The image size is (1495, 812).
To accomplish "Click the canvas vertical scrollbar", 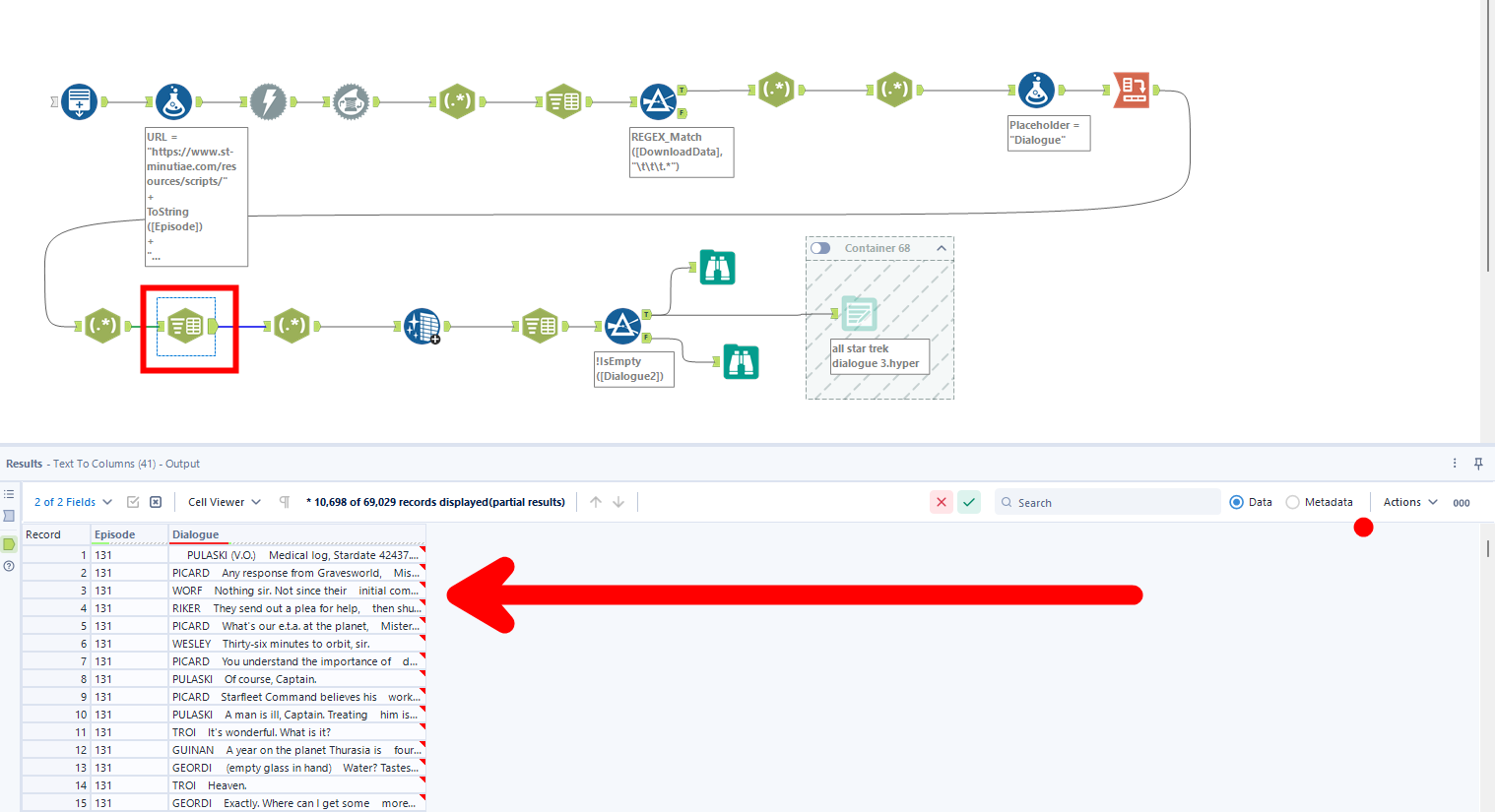I will point(1487,138).
